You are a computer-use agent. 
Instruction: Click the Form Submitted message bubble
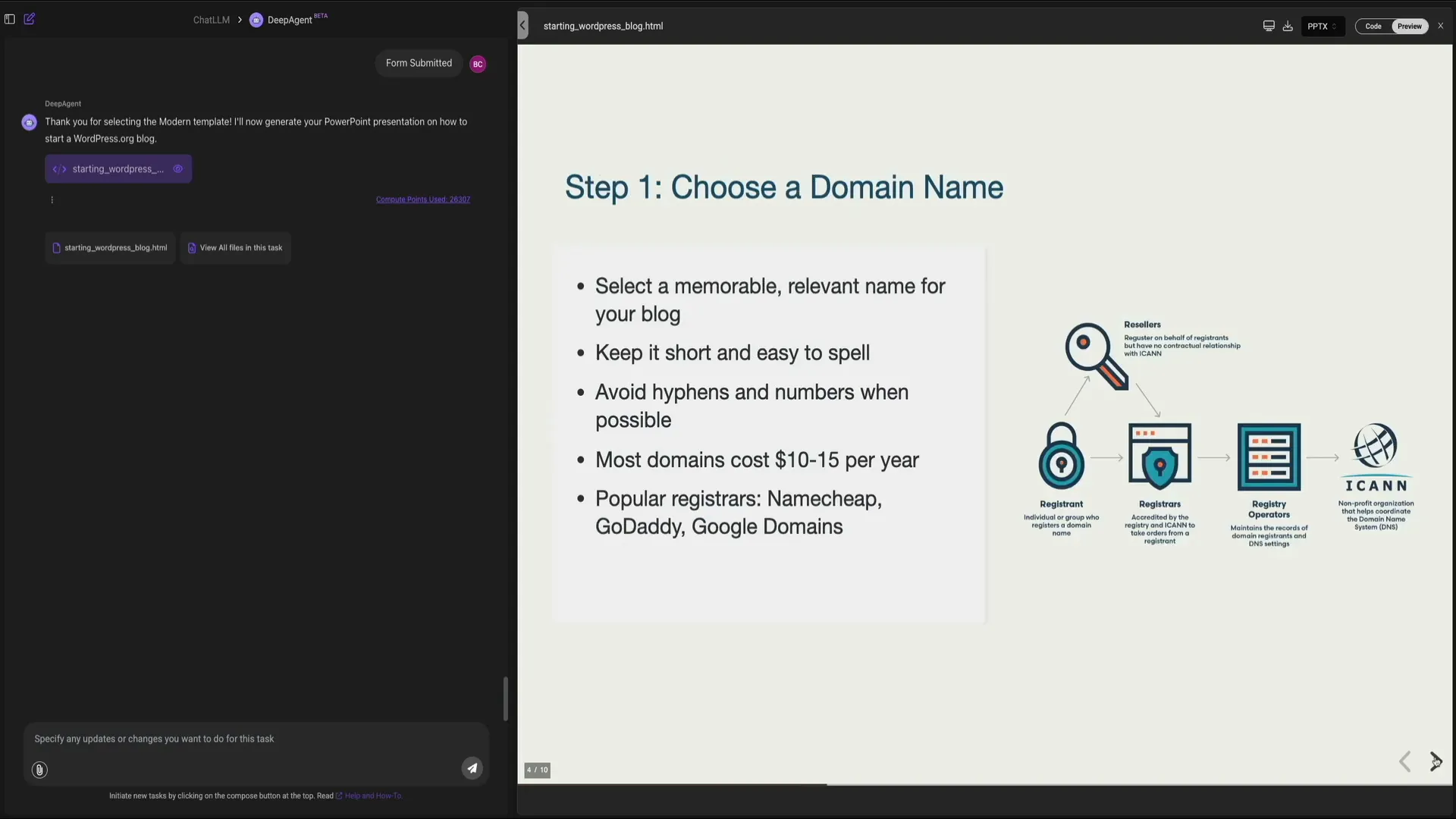tap(419, 64)
